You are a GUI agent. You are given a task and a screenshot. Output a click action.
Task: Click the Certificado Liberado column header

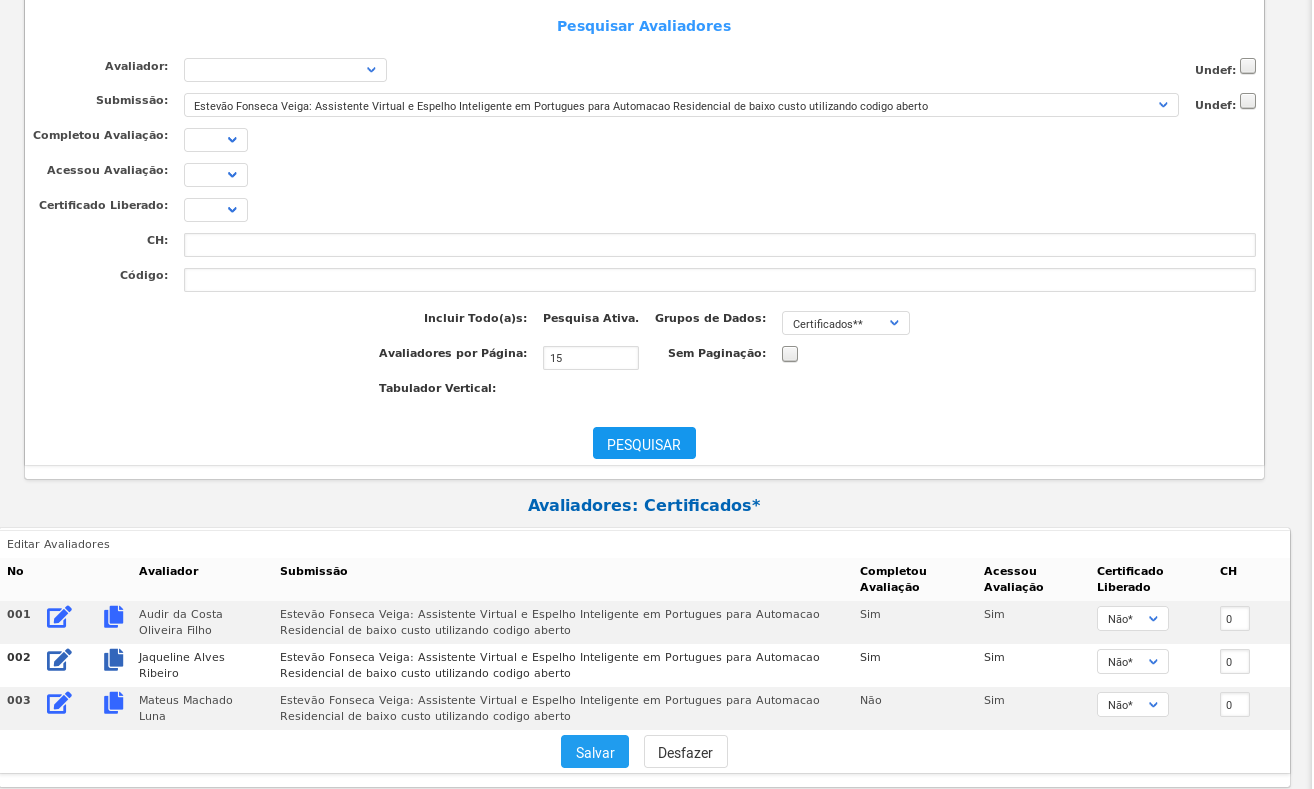pos(1130,579)
